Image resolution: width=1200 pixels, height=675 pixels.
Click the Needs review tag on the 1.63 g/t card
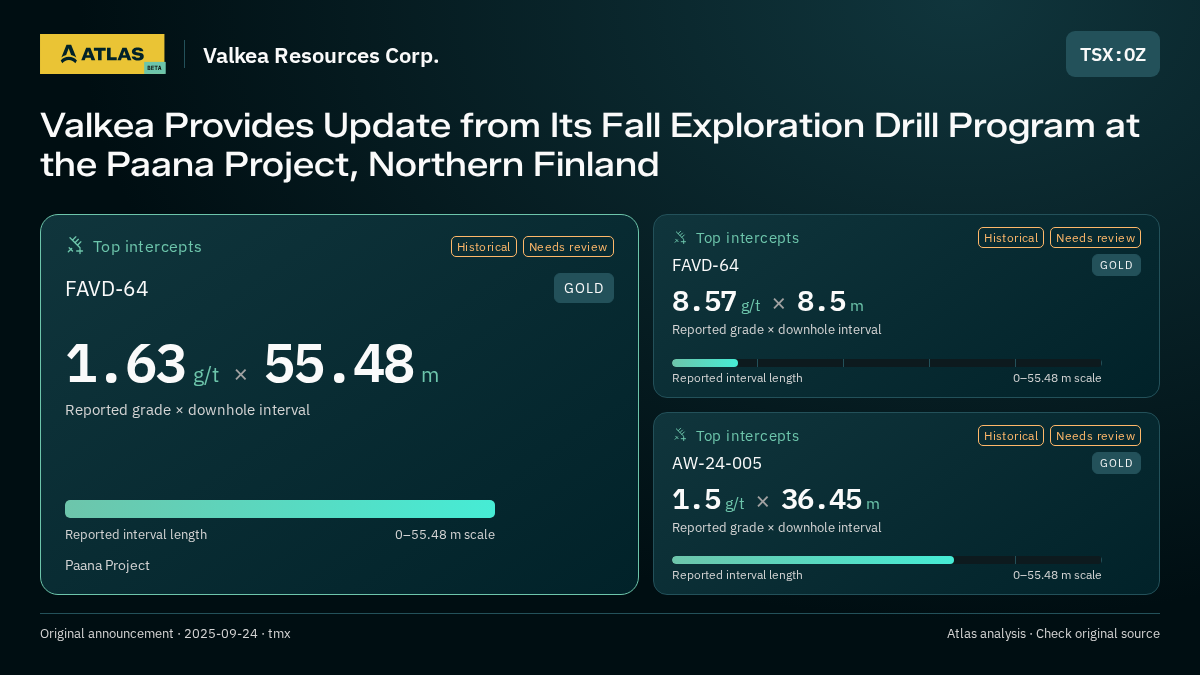[568, 246]
